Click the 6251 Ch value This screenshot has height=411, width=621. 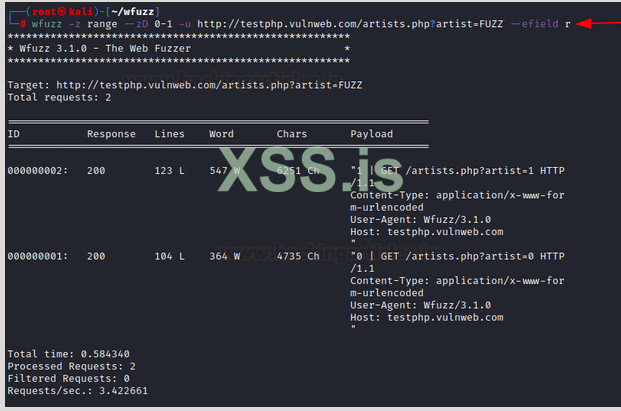click(298, 171)
